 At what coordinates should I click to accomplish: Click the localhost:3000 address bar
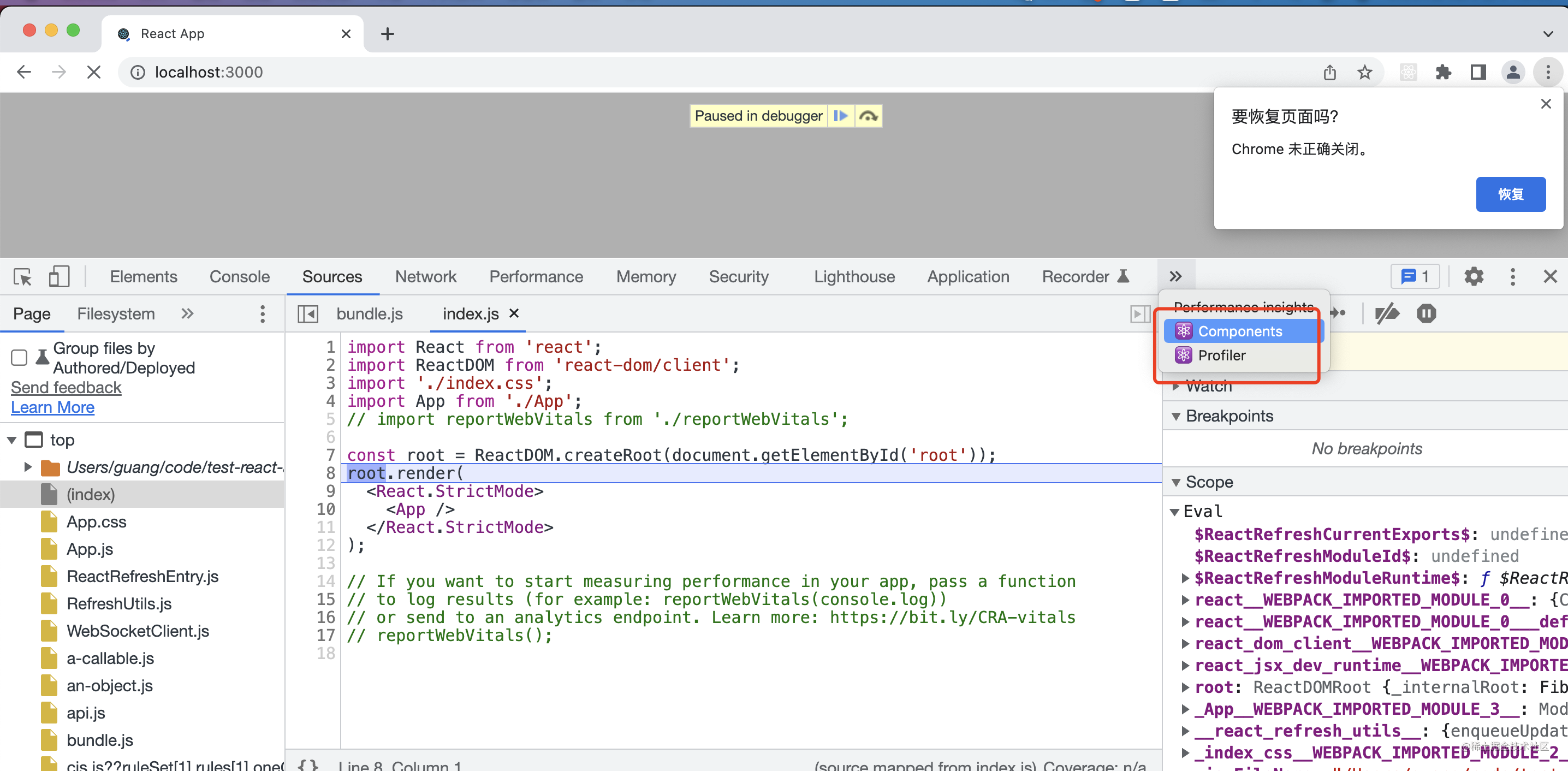(209, 73)
